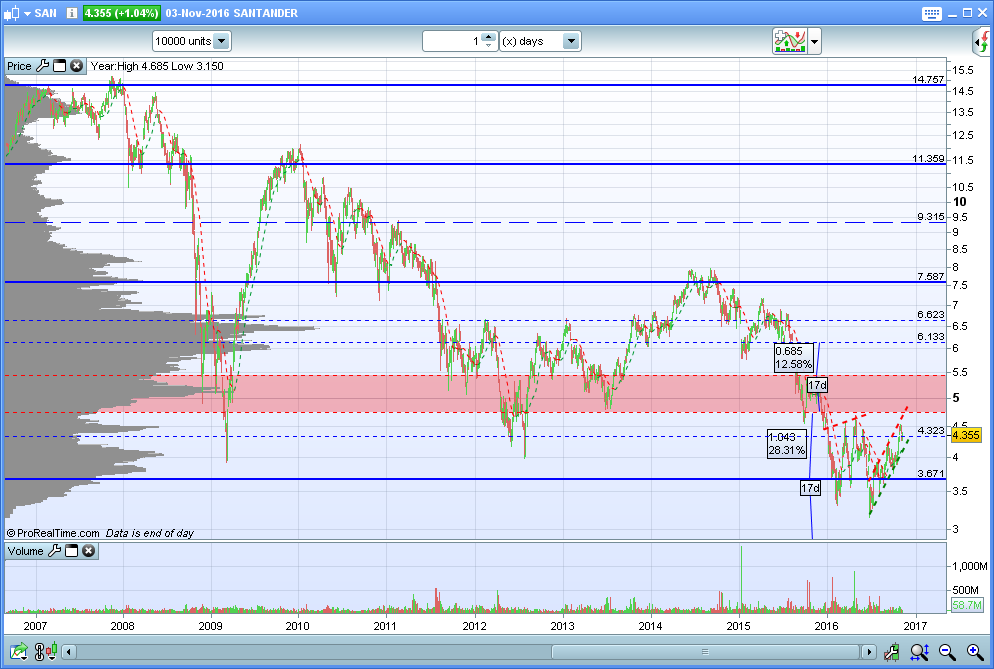
Task: Increase the timeframe value with up stepper
Action: 489,37
